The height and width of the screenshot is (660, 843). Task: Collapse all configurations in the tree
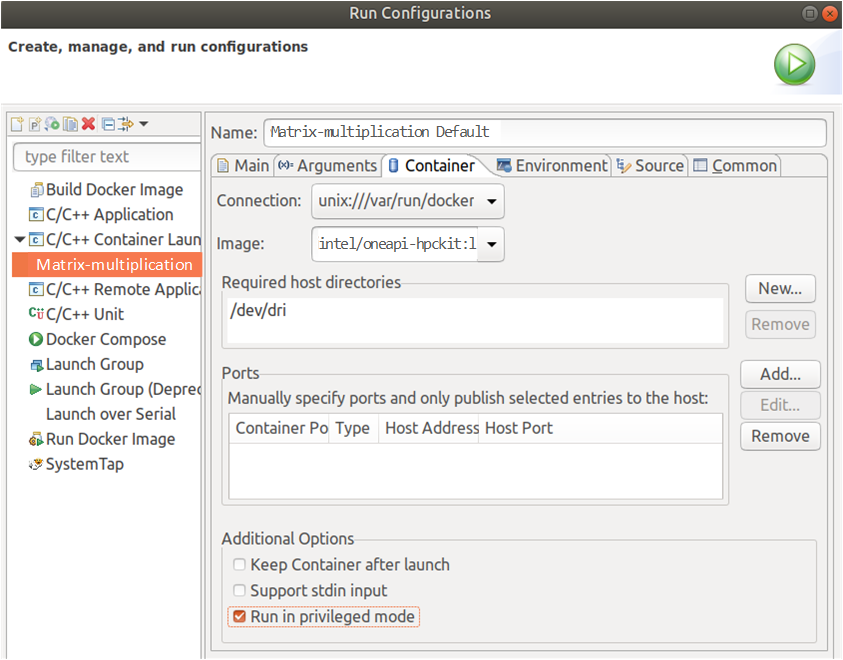pos(108,124)
